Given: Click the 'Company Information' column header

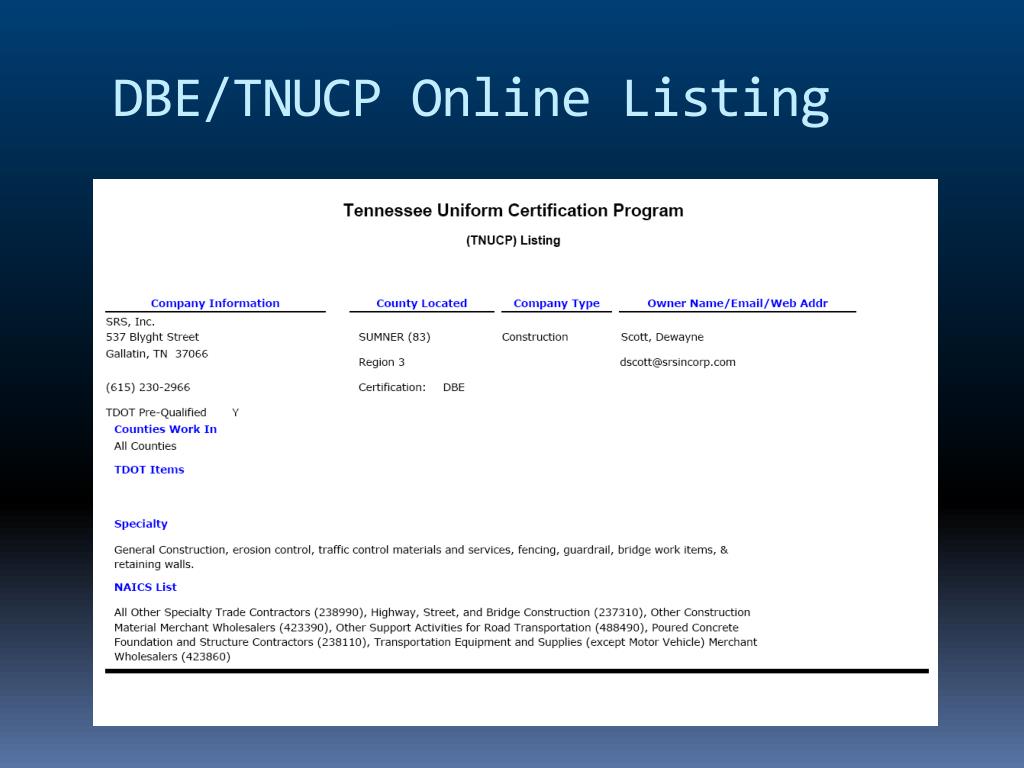Looking at the screenshot, I should tap(215, 303).
